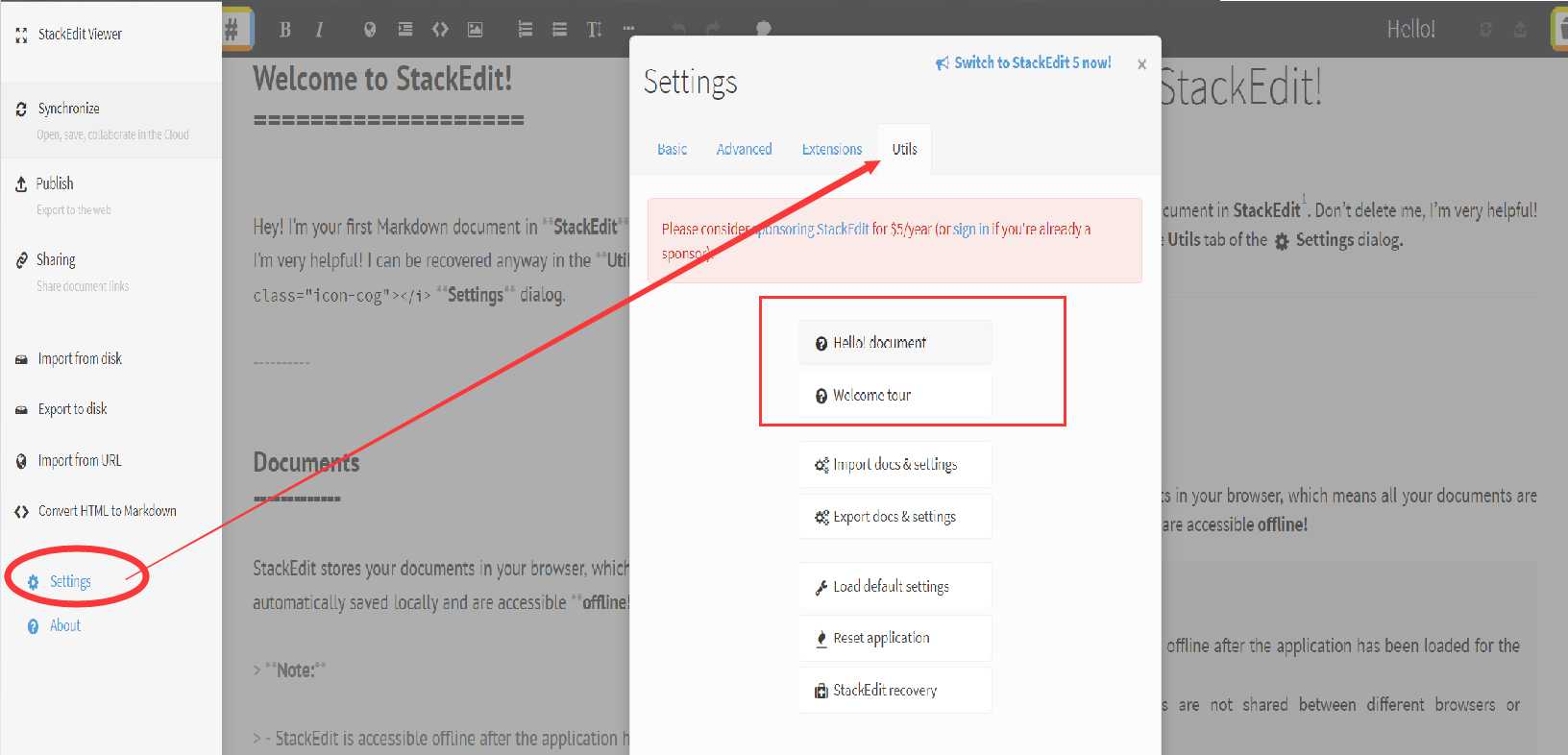Switch to the Advanced settings tab
This screenshot has height=755, width=1568.
click(744, 150)
